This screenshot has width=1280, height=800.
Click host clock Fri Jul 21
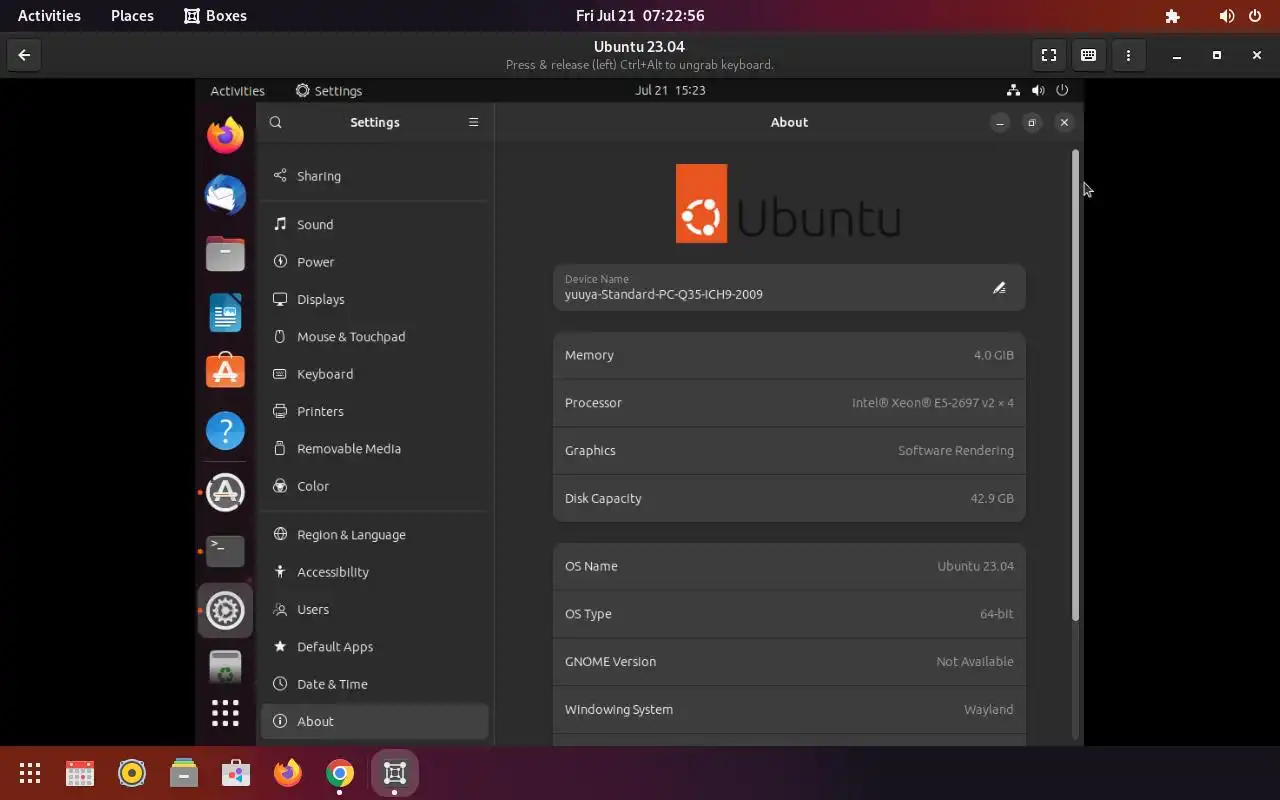tap(640, 16)
